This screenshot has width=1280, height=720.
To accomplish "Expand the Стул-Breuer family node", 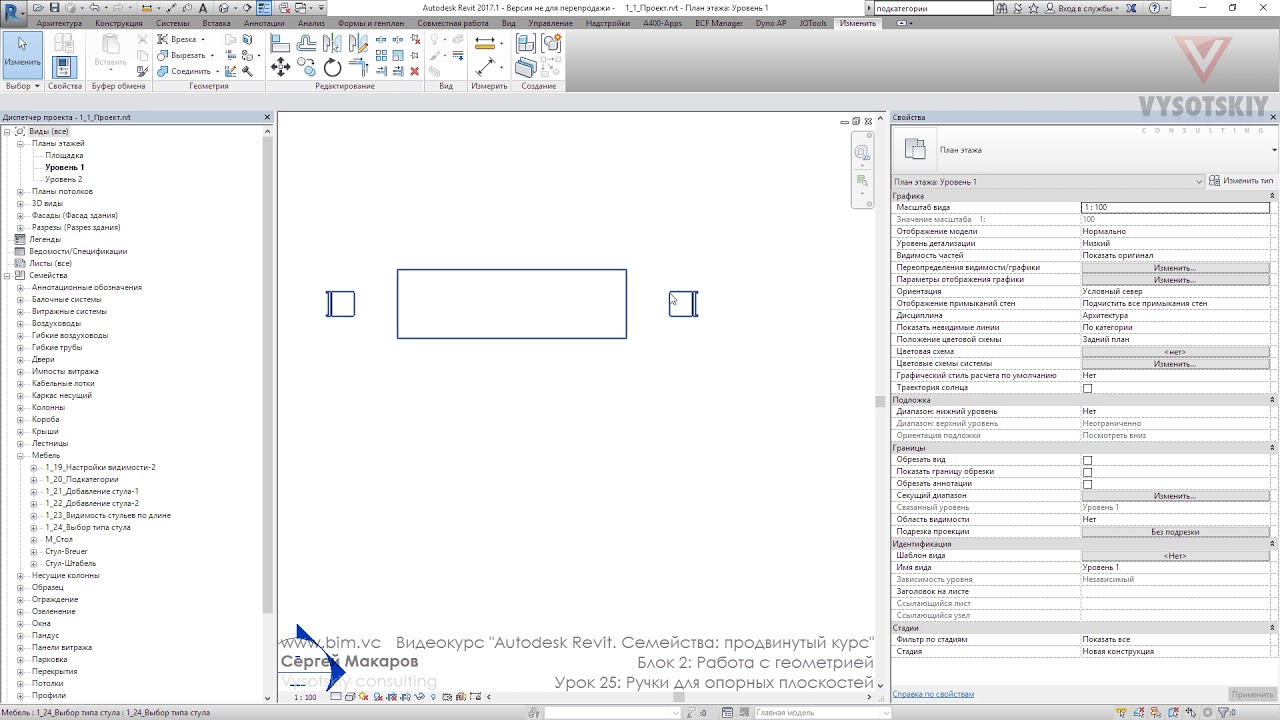I will [x=34, y=552].
